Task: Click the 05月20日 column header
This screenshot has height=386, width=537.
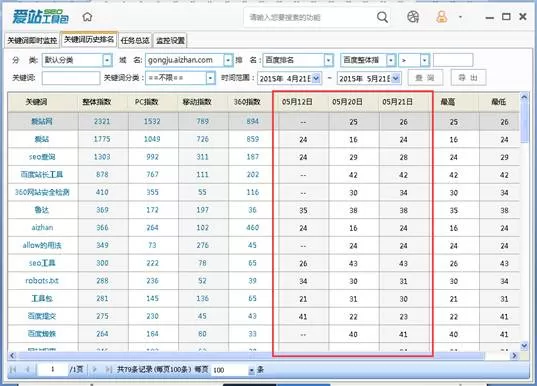Action: click(347, 102)
